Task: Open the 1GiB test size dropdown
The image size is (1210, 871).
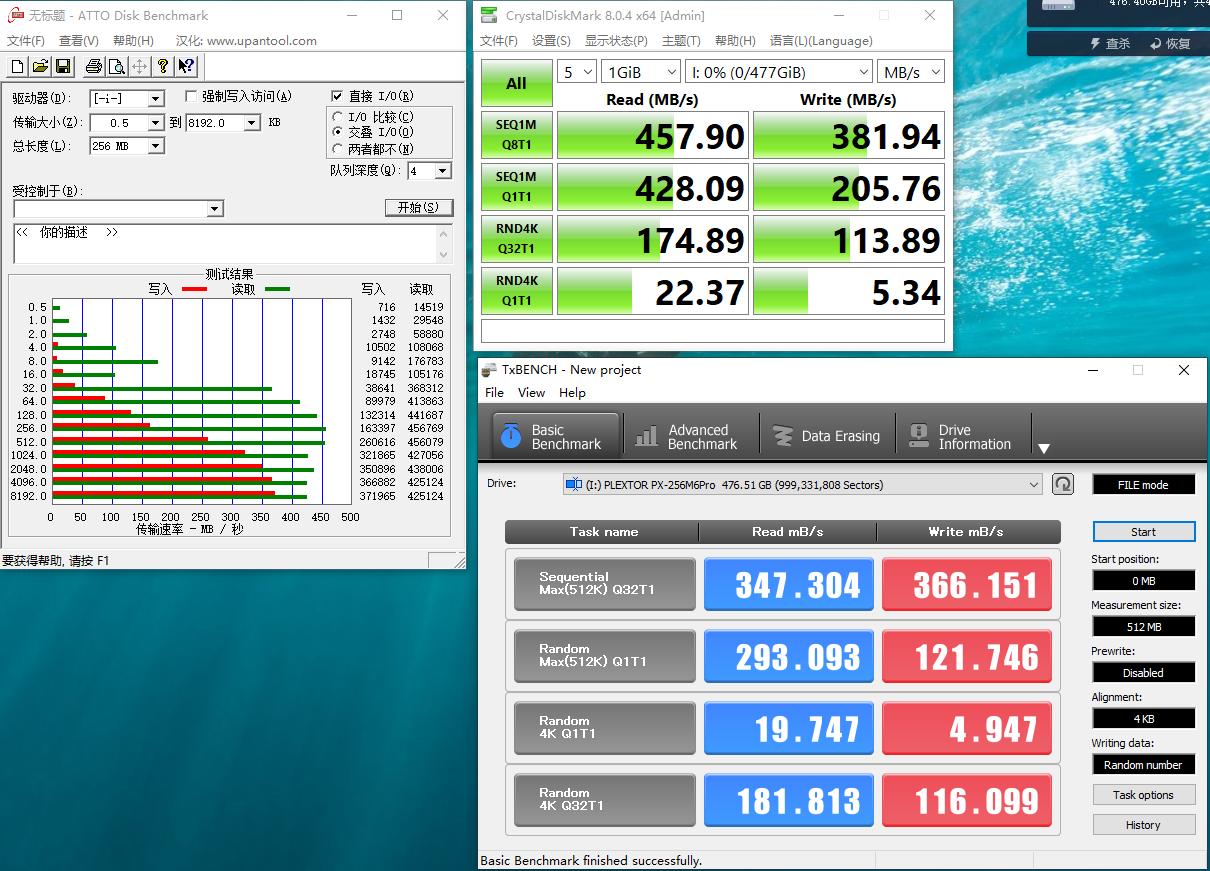Action: click(641, 72)
